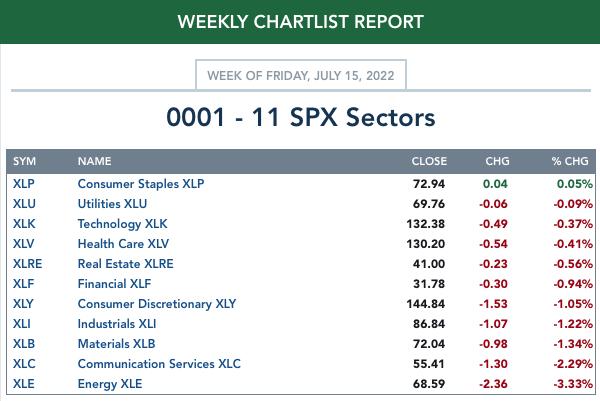Screen dimensions: 600x401
Task: Click the Real Estate XLRE link
Action: pyautogui.click(x=125, y=264)
